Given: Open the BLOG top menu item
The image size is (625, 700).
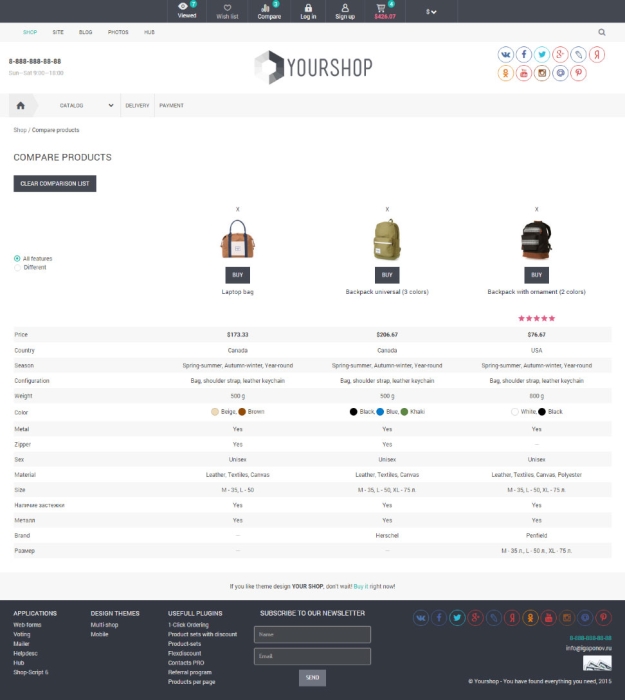Looking at the screenshot, I should point(85,32).
